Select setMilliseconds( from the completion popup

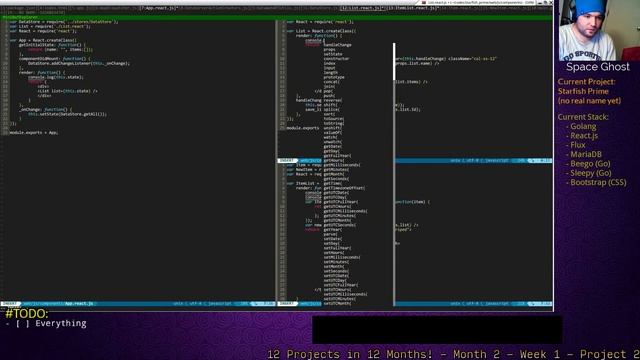(x=342, y=257)
